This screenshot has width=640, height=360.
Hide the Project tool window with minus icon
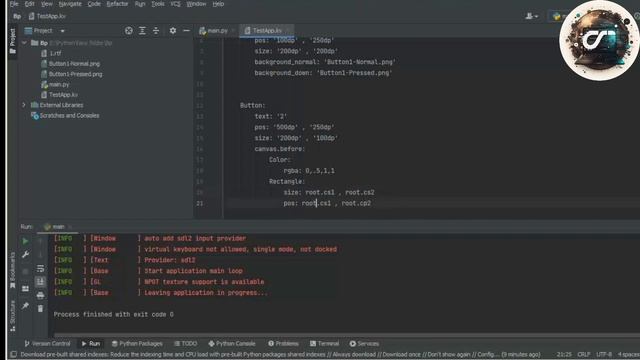(187, 31)
